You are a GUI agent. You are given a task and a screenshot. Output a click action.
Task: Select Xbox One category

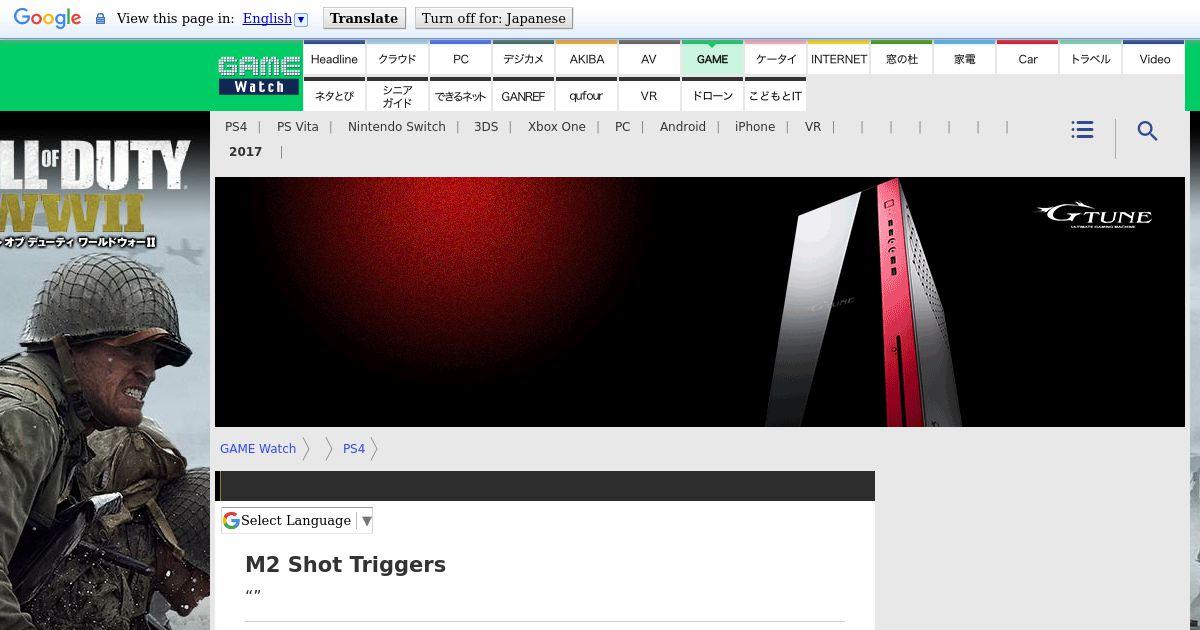point(557,127)
